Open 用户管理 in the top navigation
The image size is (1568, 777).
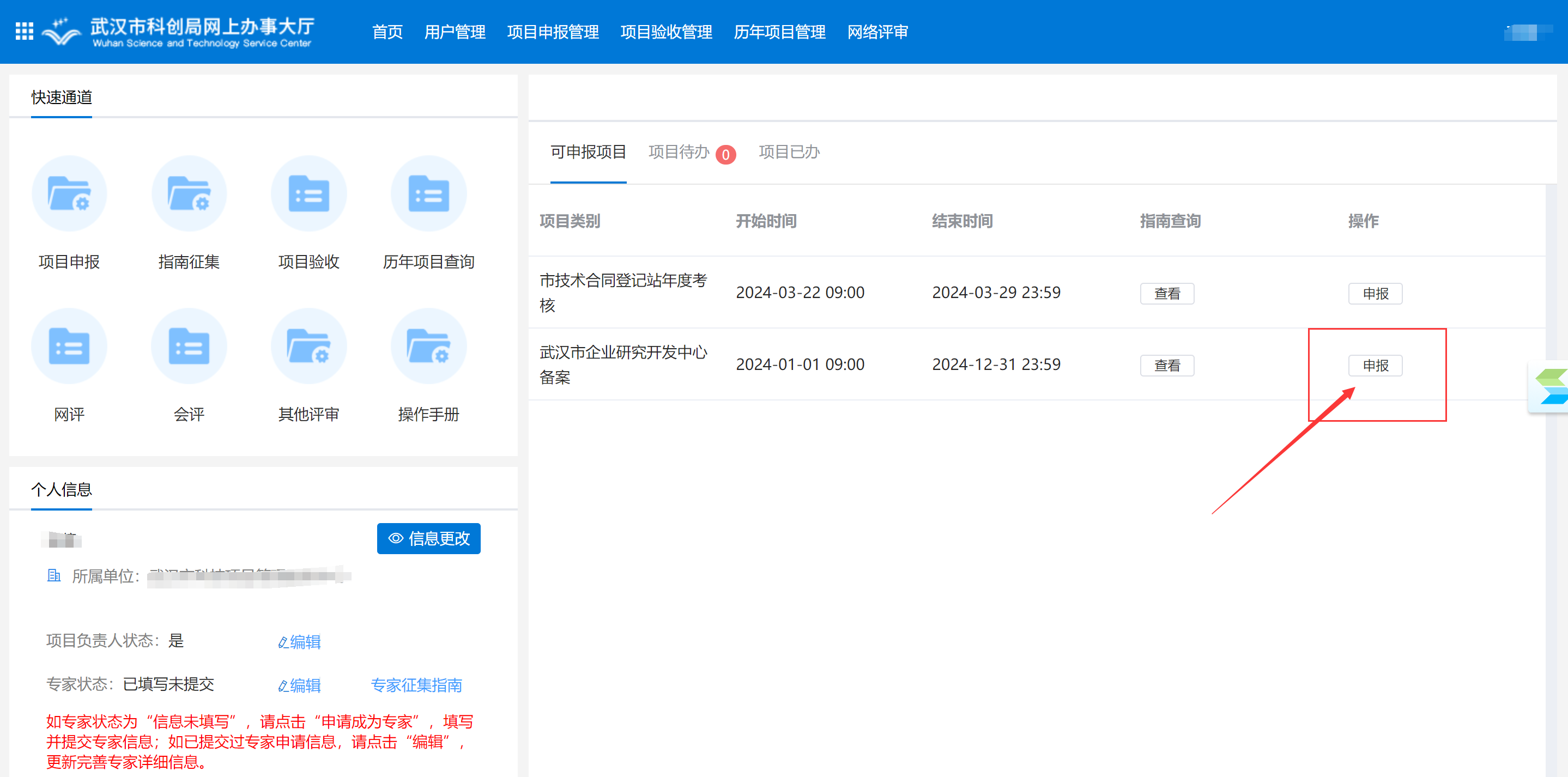tap(455, 32)
